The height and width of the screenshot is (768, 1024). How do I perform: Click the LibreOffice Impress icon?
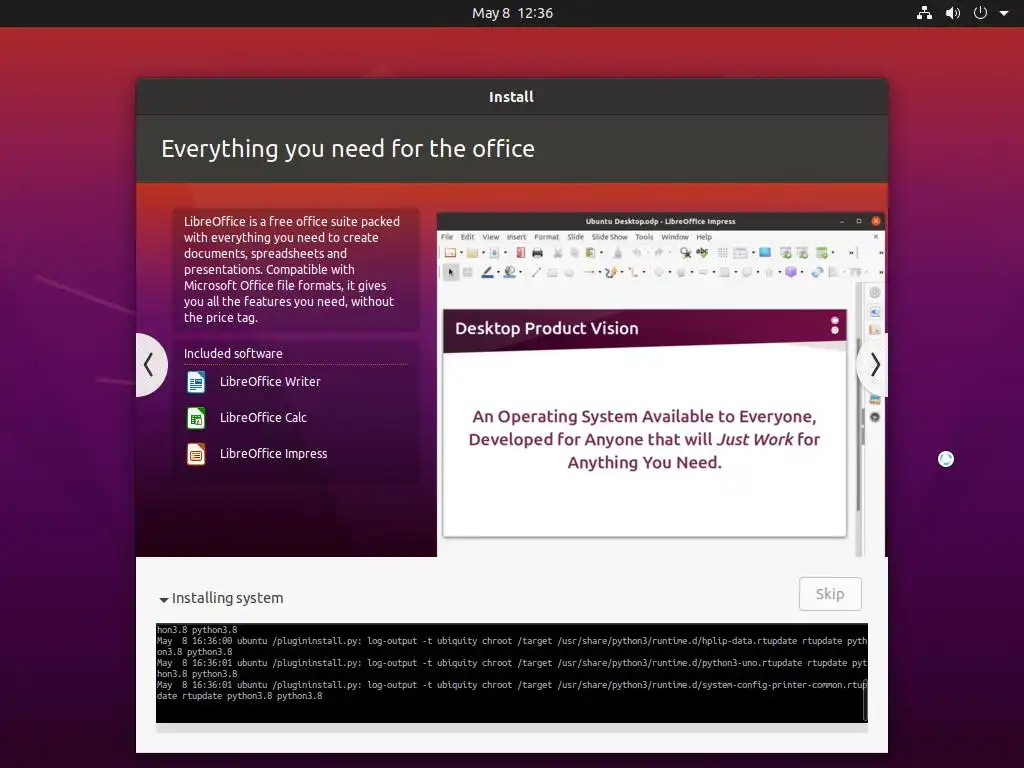tap(196, 453)
